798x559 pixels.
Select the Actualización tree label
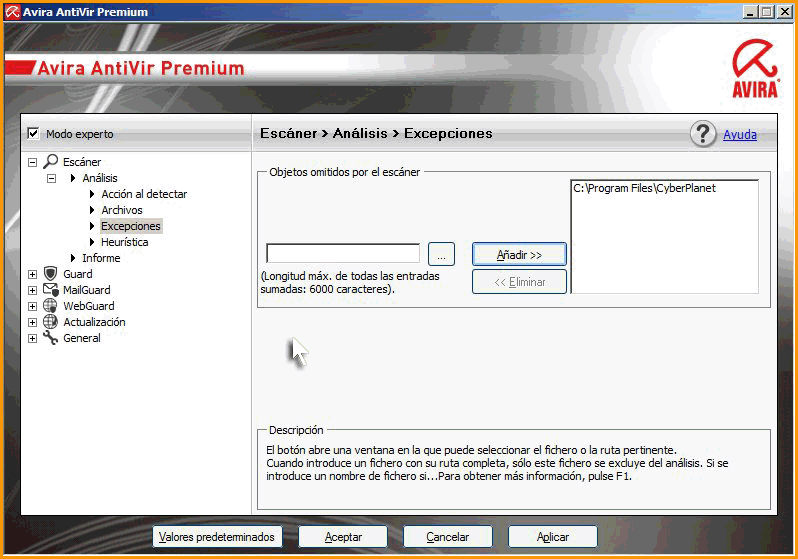pyautogui.click(x=94, y=322)
